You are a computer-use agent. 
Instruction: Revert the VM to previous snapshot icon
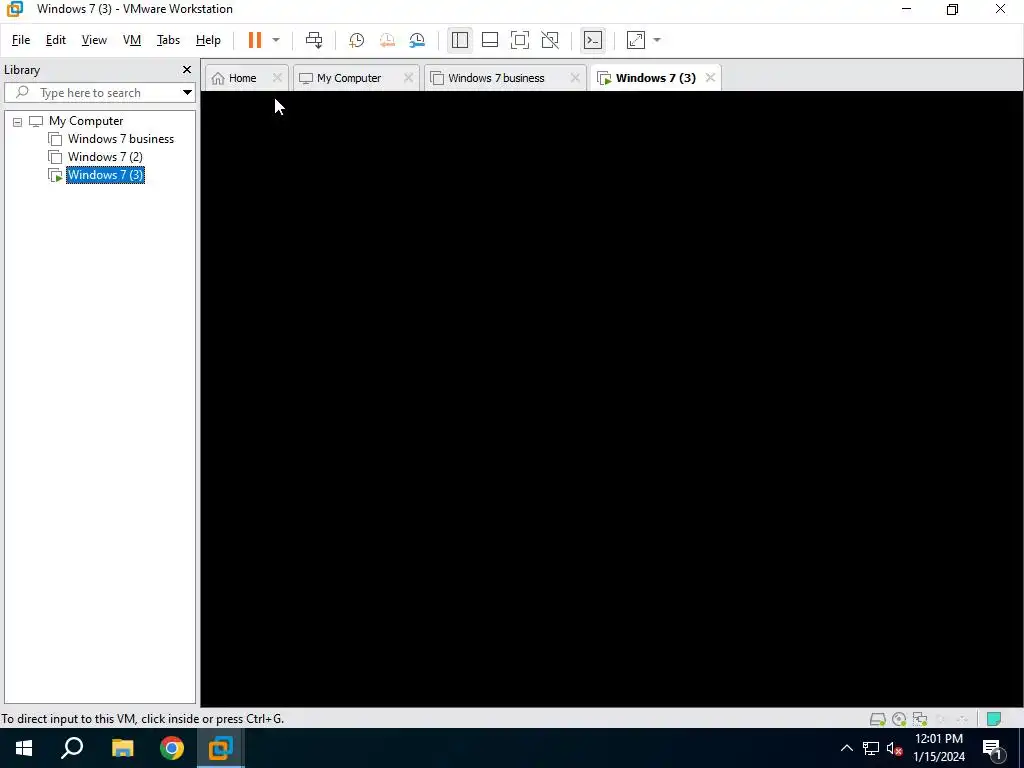tap(387, 40)
